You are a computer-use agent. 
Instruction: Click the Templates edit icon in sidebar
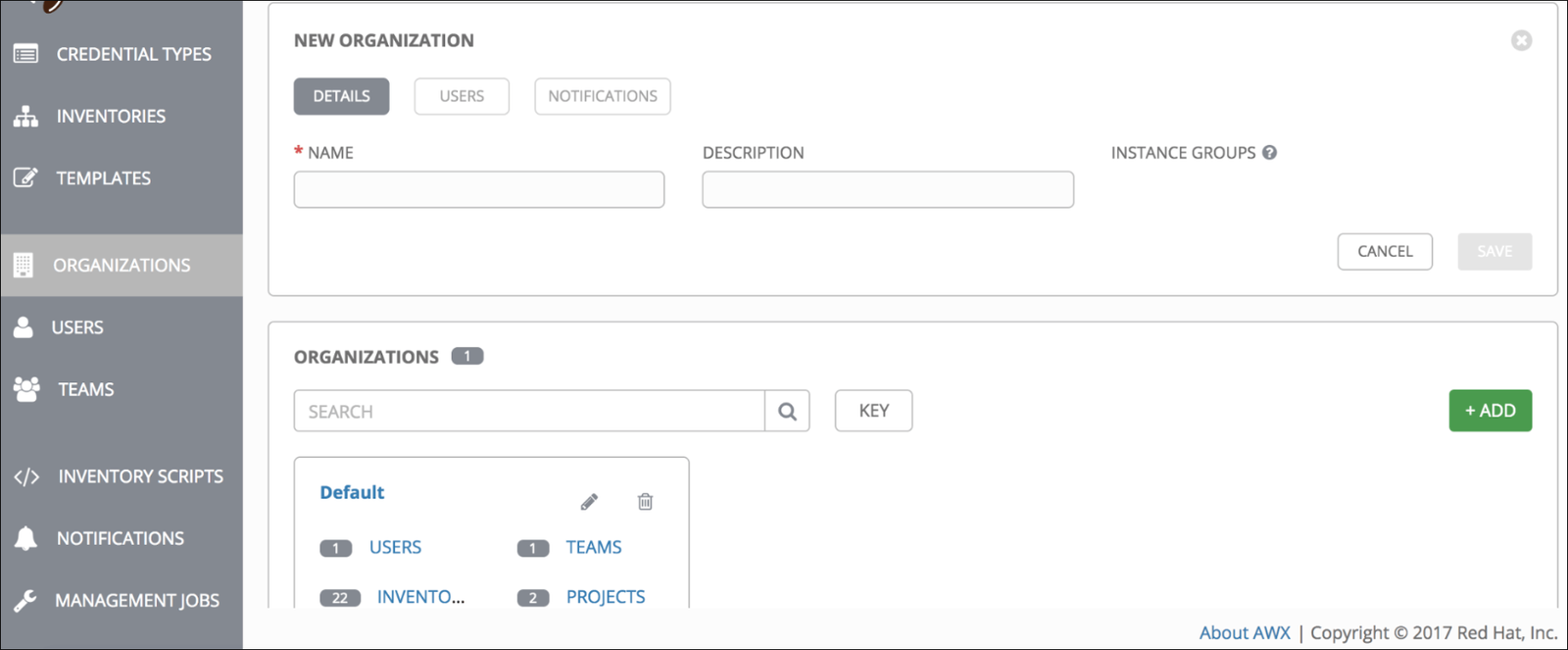[25, 177]
